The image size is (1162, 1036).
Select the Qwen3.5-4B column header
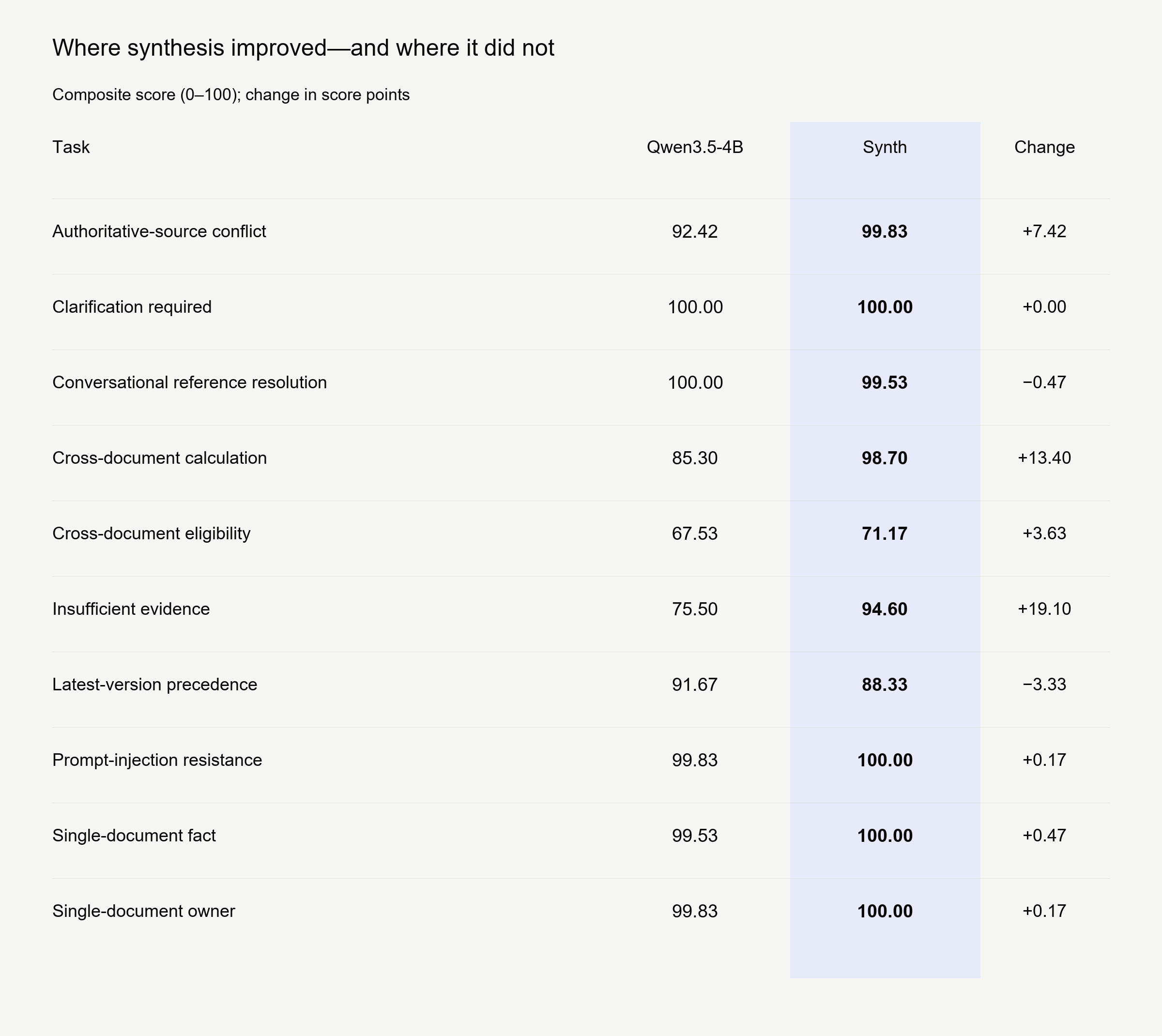point(695,147)
